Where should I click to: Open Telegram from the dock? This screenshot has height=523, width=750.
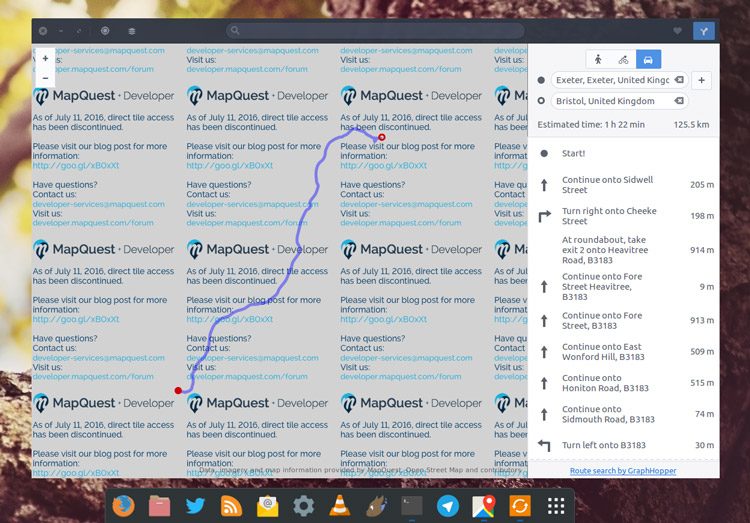tap(447, 506)
